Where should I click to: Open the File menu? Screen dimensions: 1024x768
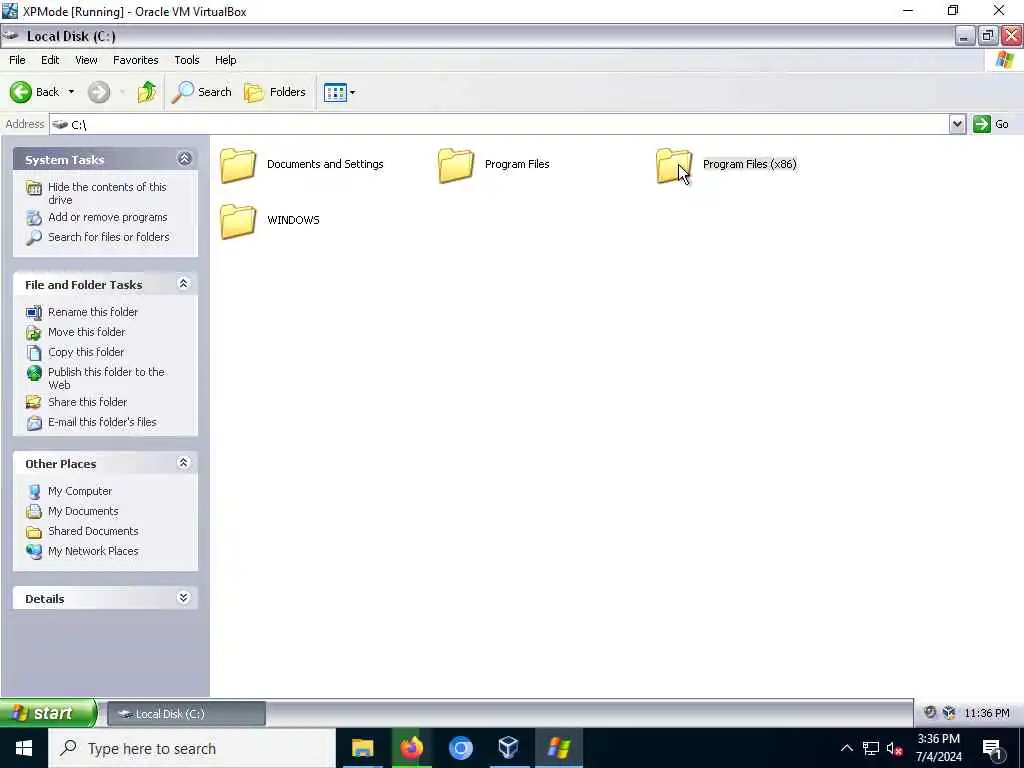pyautogui.click(x=18, y=60)
